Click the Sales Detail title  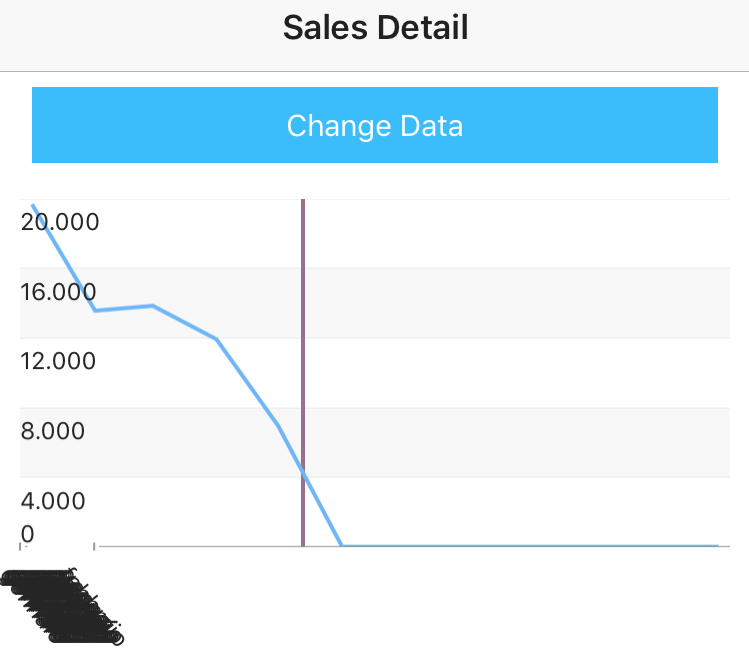[375, 28]
